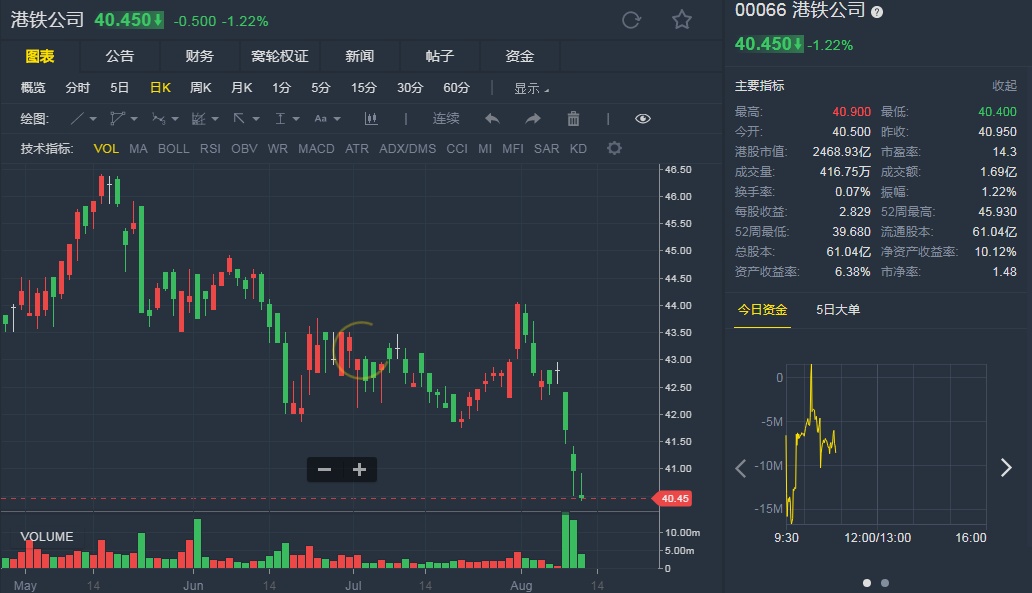Switch chart to 60分 interval
1032x593 pixels.
coord(456,88)
